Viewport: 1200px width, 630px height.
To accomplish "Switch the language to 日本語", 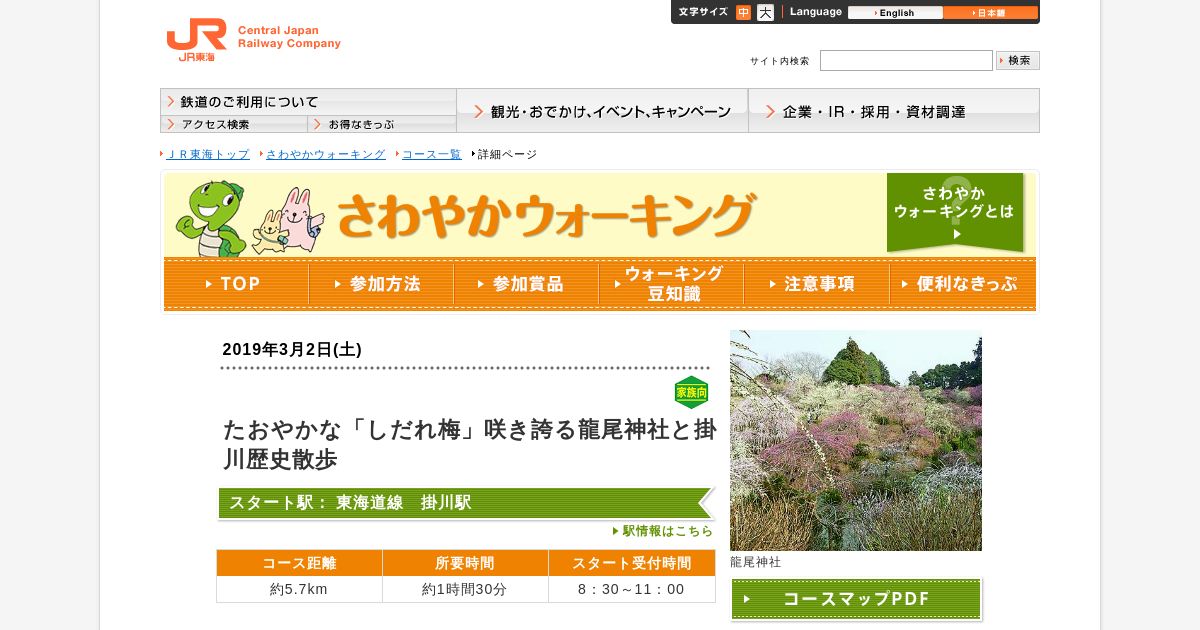I will pyautogui.click(x=991, y=13).
